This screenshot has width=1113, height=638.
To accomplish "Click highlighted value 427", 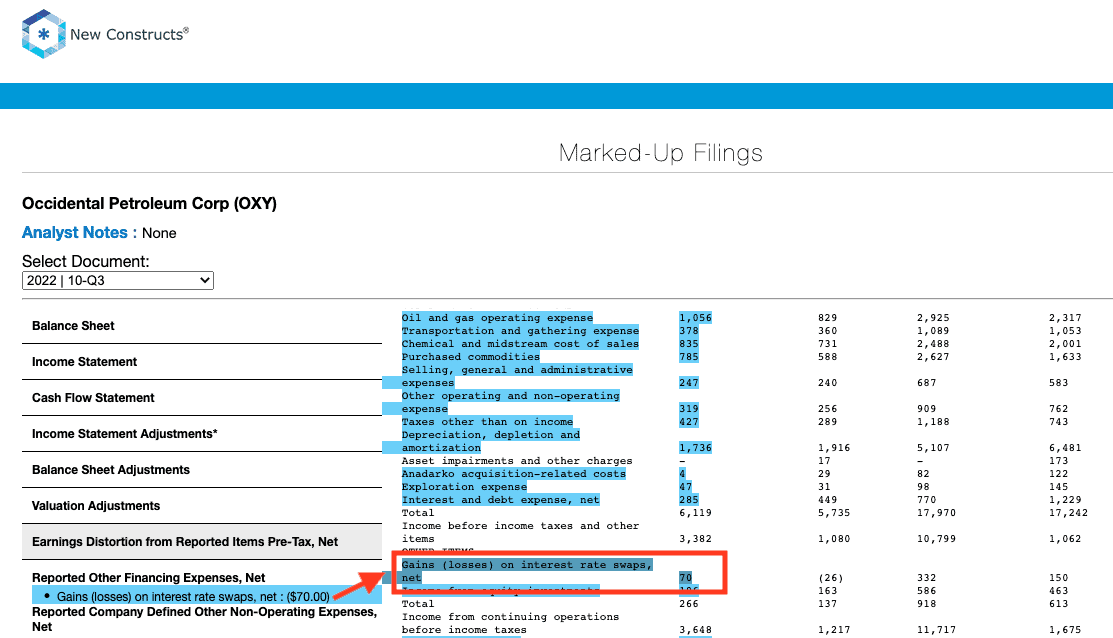I will pos(689,422).
